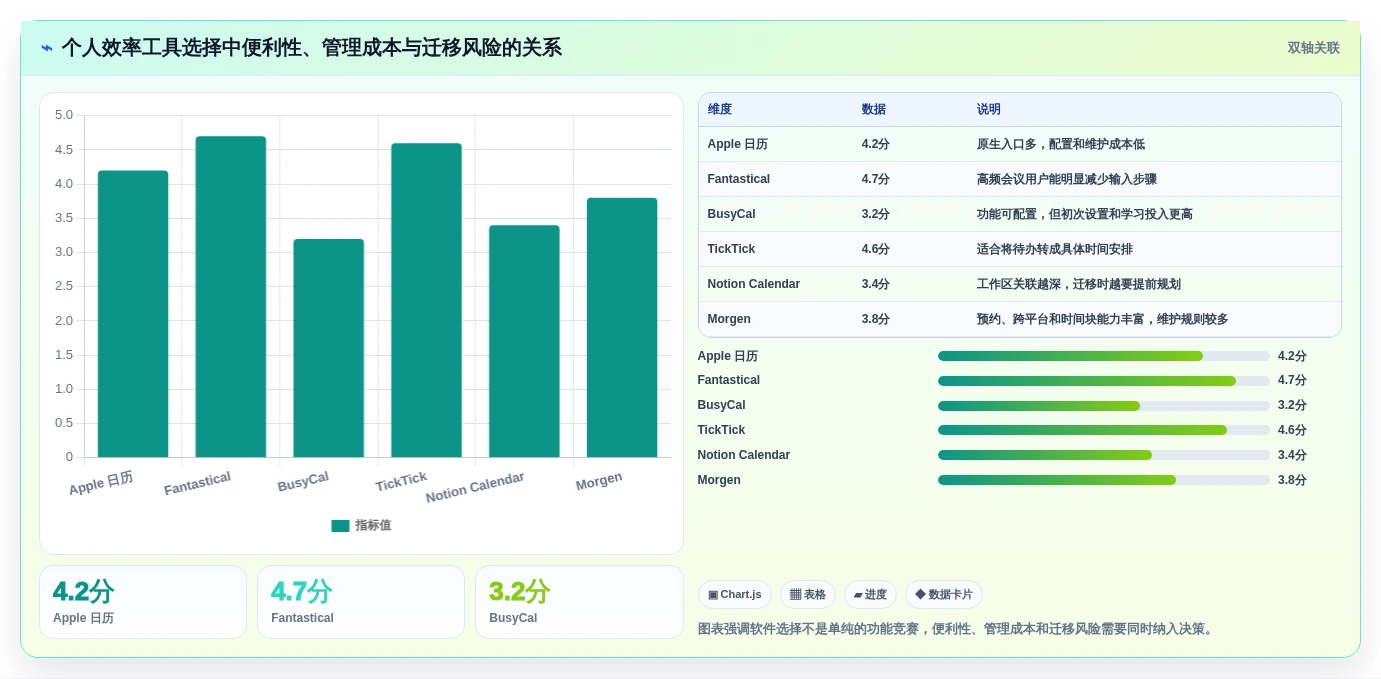
Task: Click the 4.7分 table cell for Fantastical
Action: 876,179
